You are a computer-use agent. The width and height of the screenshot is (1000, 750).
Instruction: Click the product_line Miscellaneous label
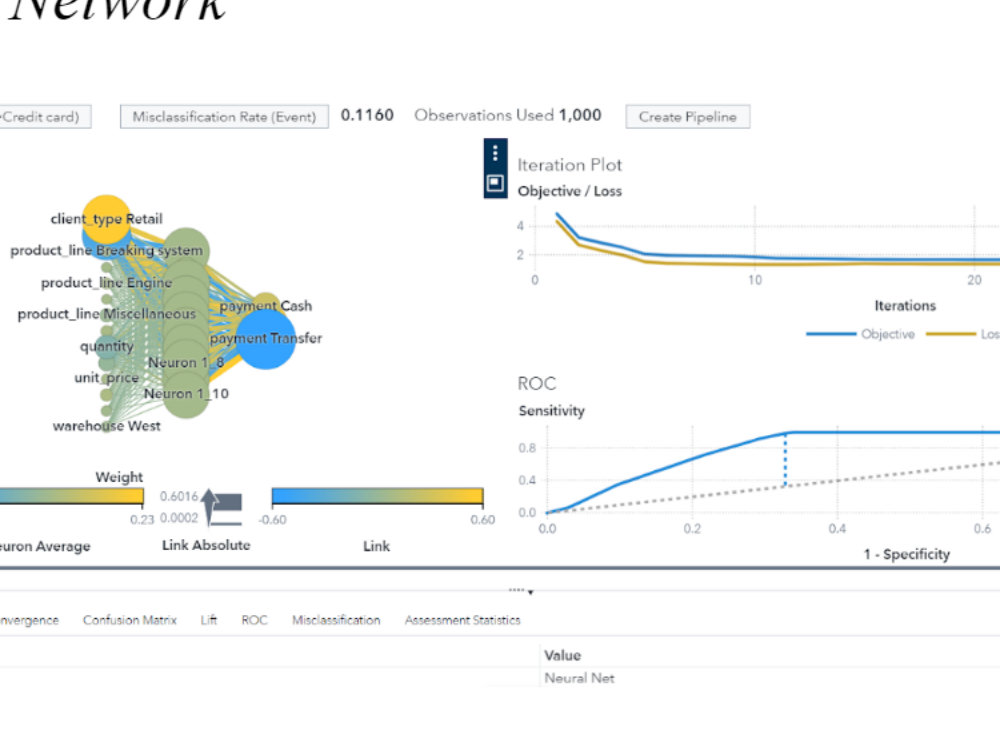tap(107, 314)
